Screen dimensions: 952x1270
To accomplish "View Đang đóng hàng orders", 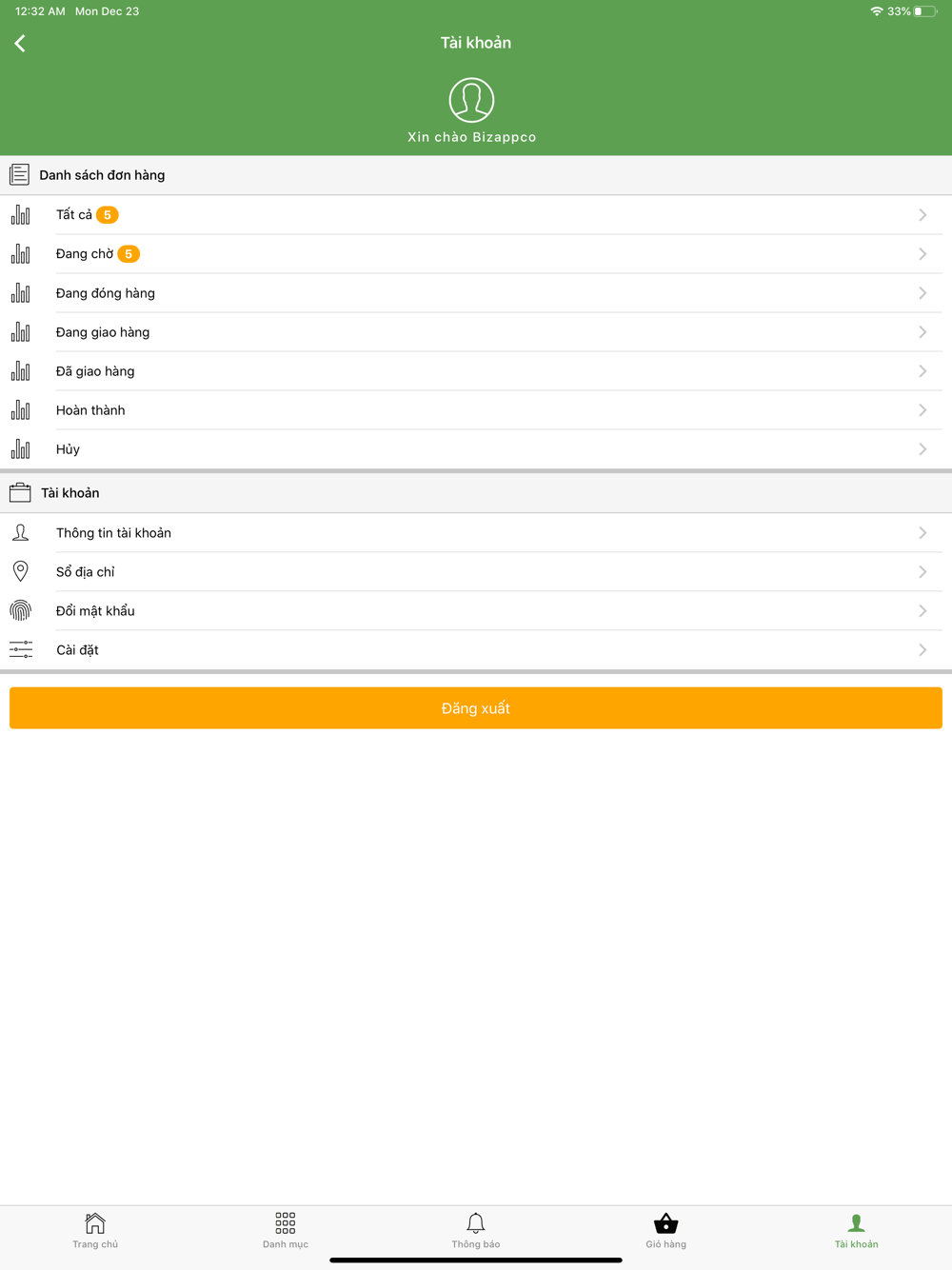I will [x=476, y=293].
